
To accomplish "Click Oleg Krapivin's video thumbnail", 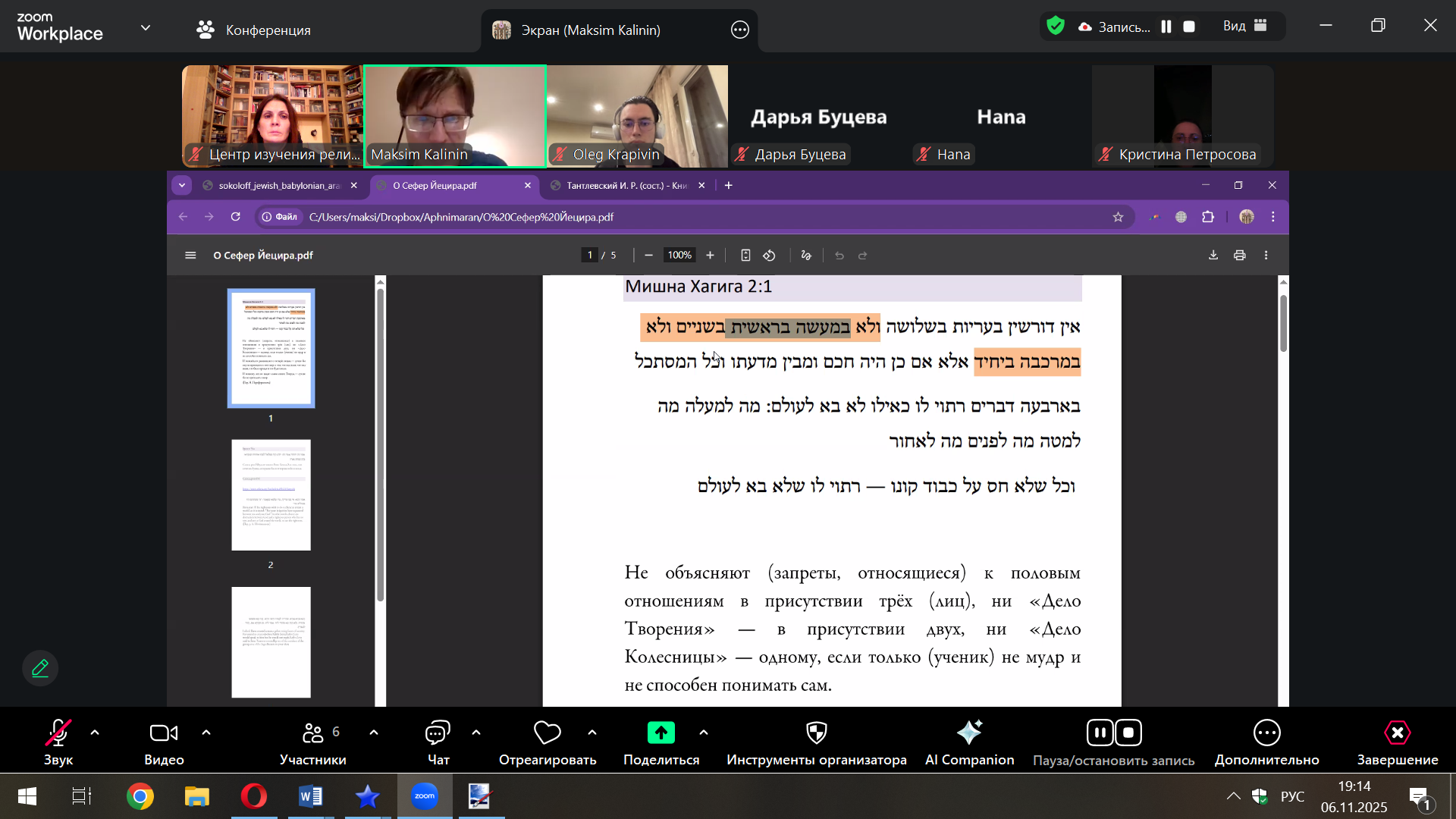I will click(x=637, y=114).
